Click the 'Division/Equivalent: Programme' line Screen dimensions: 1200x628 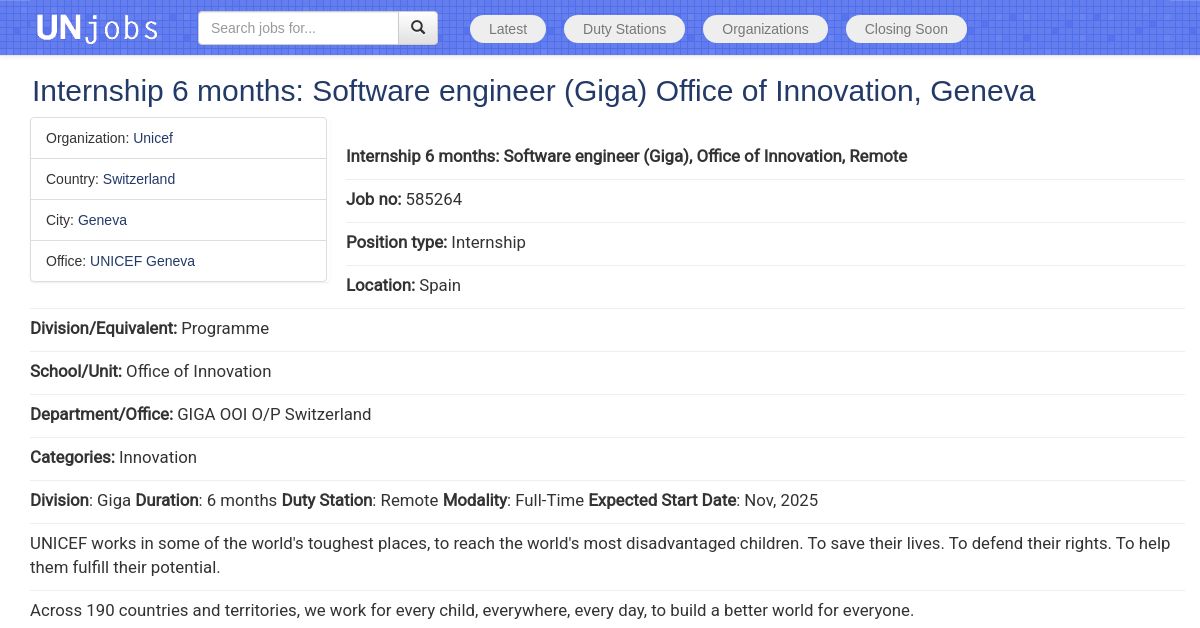tap(149, 328)
